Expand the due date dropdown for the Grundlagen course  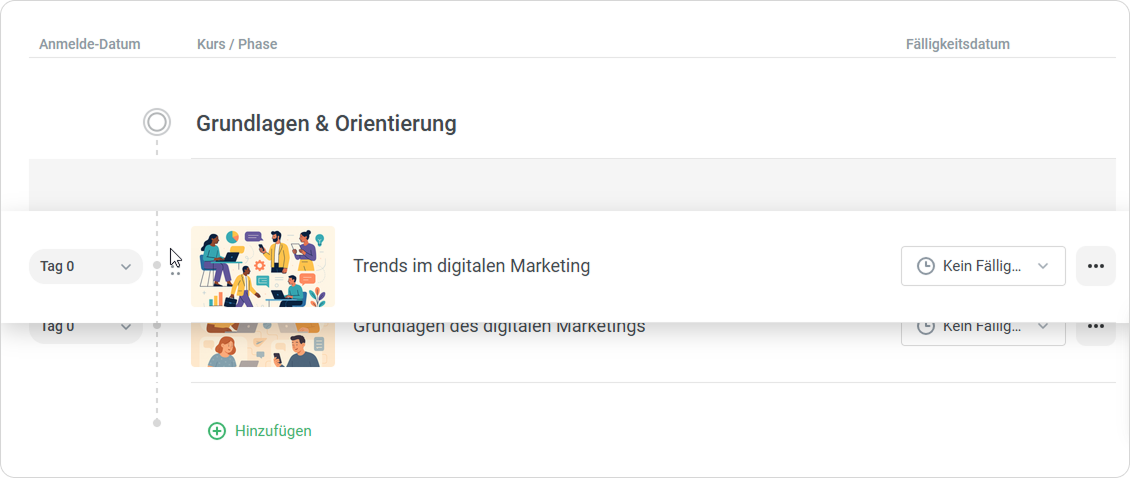click(x=982, y=331)
